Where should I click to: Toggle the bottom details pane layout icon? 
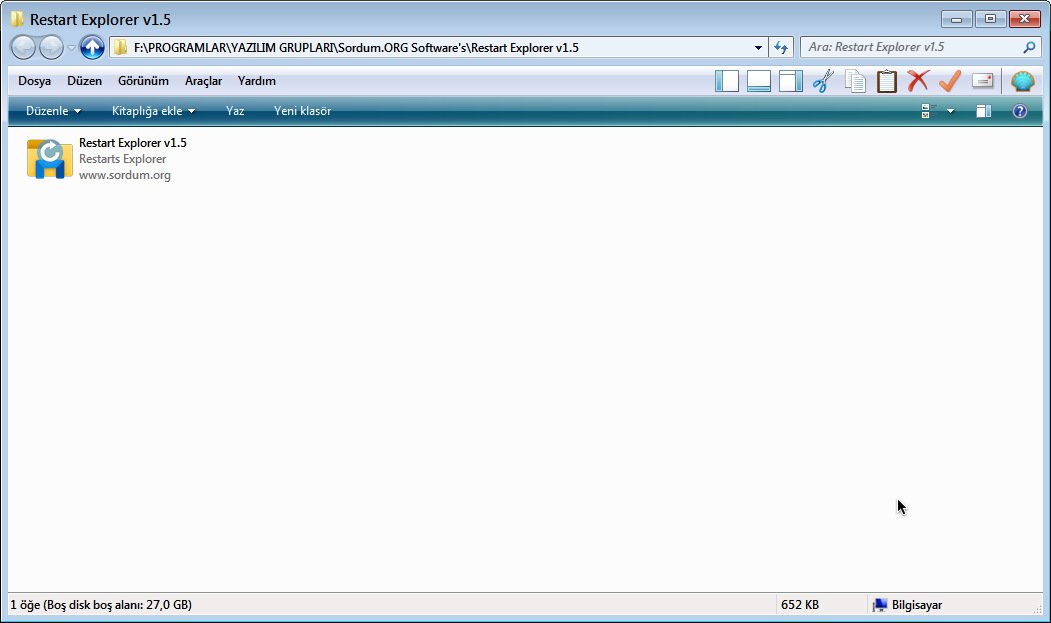[759, 81]
